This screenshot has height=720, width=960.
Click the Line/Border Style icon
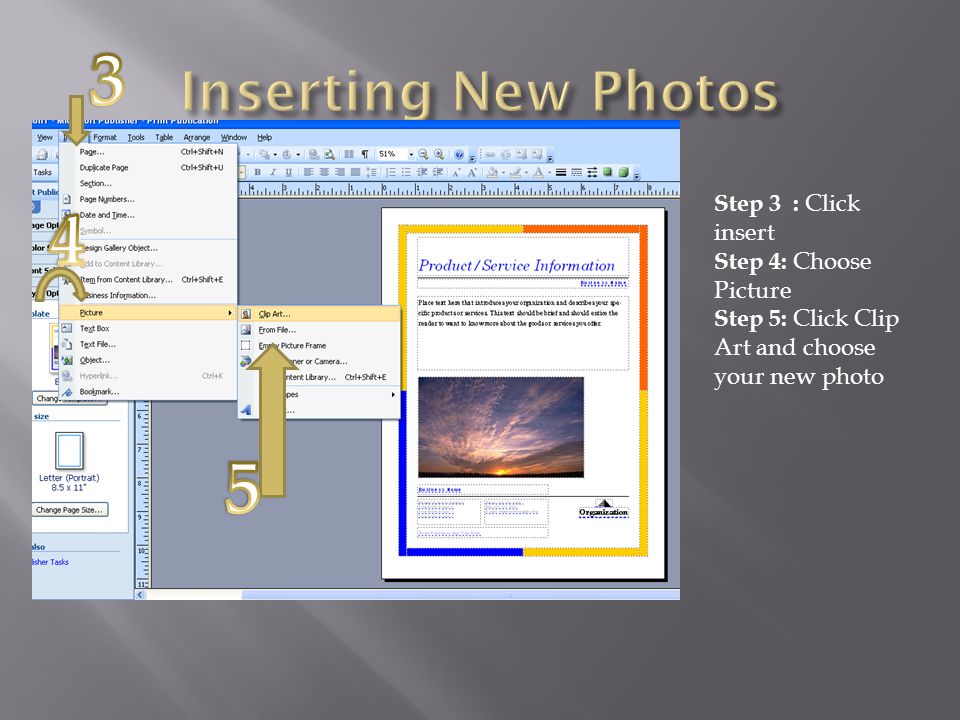coord(561,172)
